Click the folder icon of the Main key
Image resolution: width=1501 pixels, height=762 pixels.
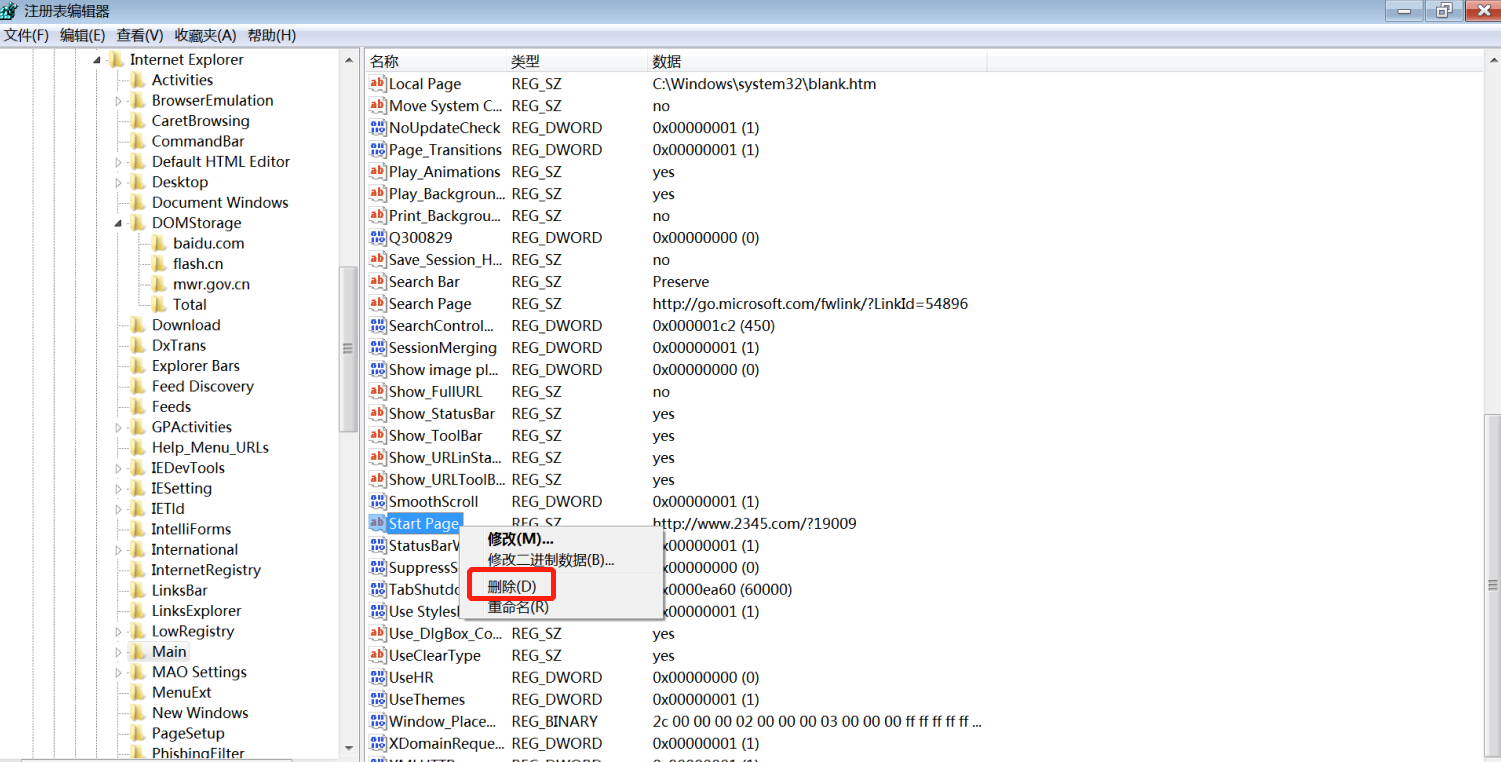click(138, 651)
